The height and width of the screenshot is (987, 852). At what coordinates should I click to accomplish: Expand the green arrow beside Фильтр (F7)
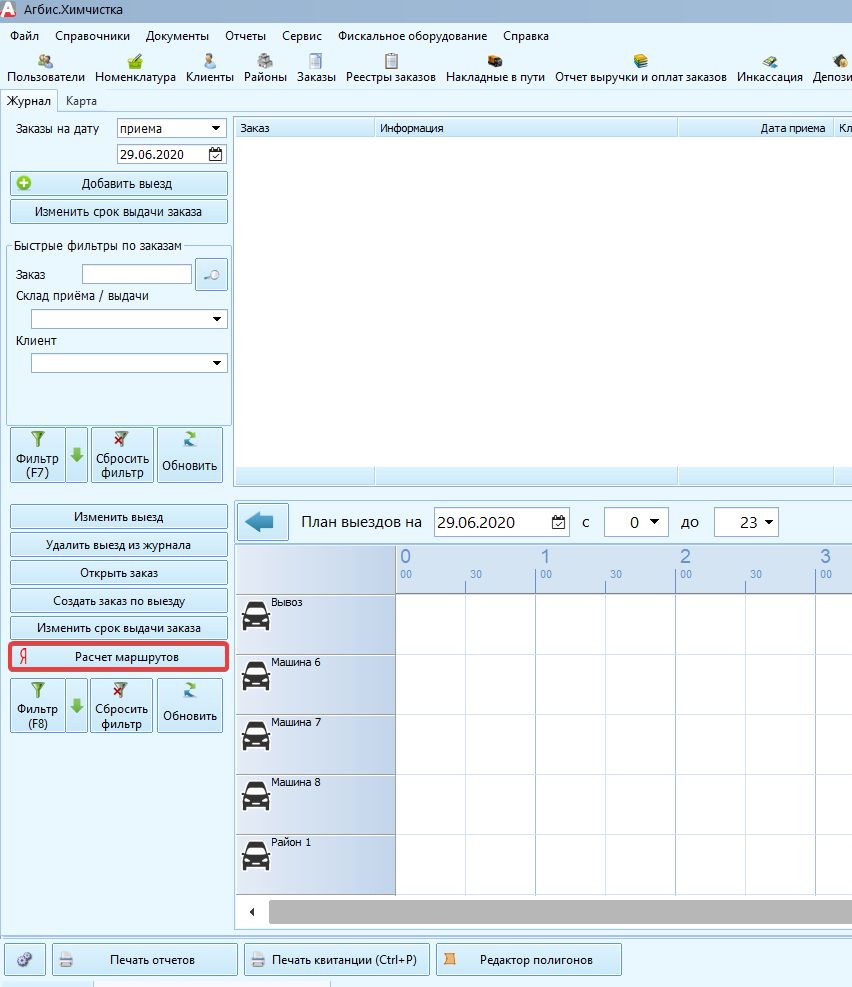(77, 455)
